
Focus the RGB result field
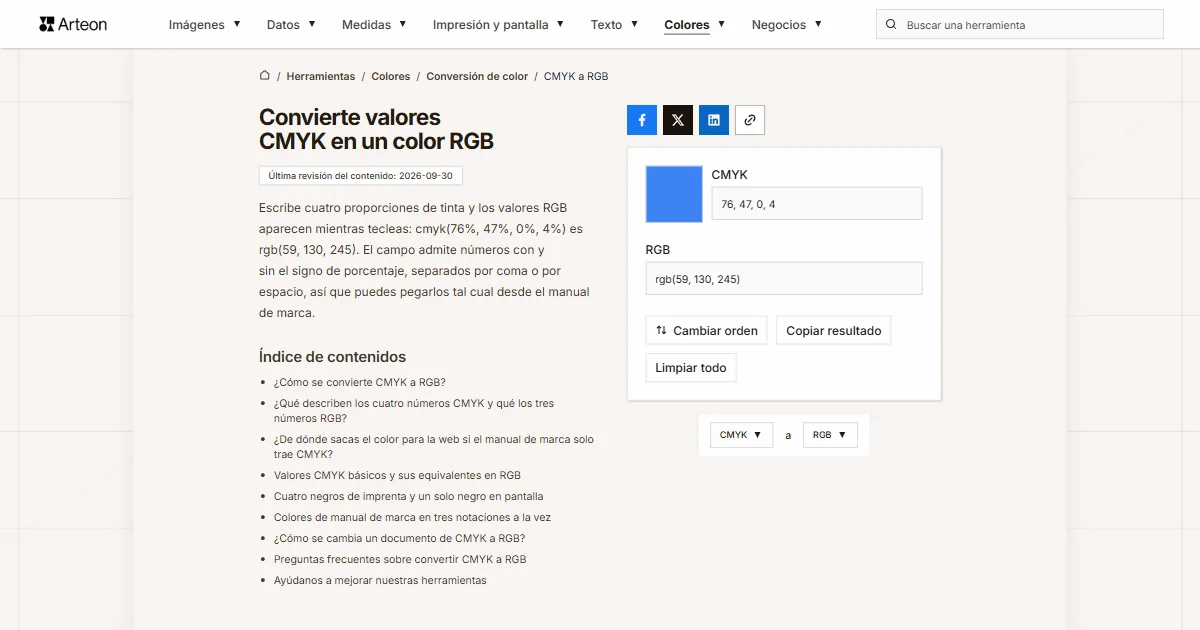[x=784, y=279]
